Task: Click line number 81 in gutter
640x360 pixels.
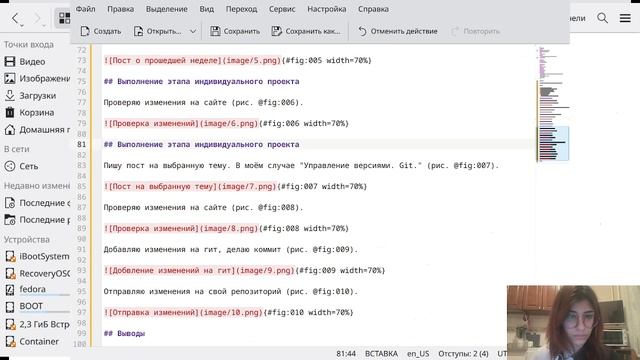Action: [82, 144]
